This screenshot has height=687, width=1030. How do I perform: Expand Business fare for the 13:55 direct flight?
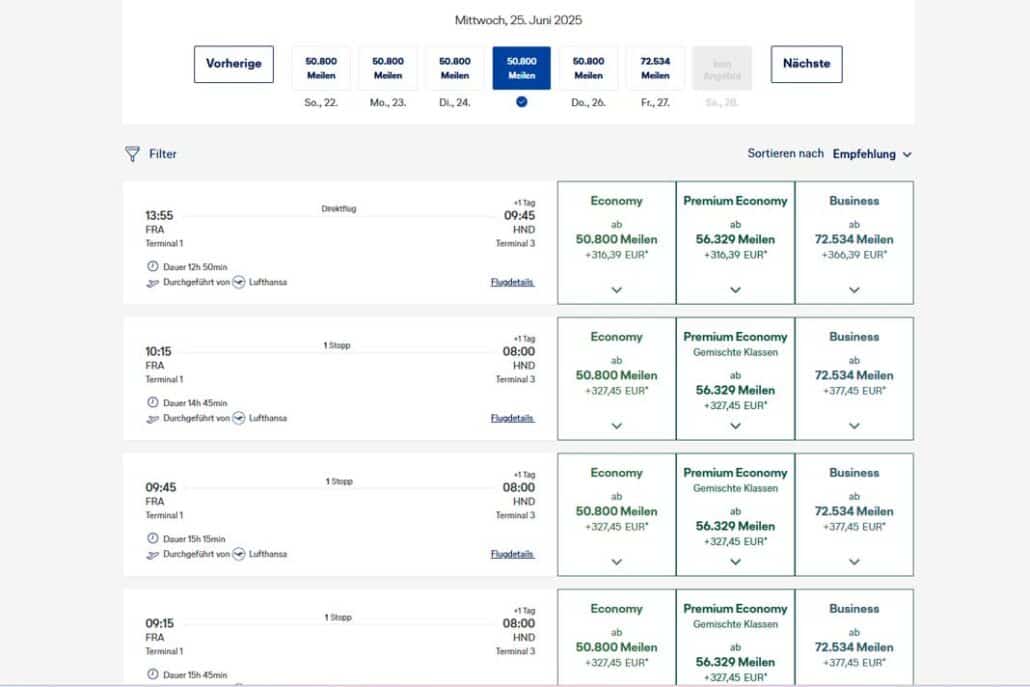(x=854, y=290)
